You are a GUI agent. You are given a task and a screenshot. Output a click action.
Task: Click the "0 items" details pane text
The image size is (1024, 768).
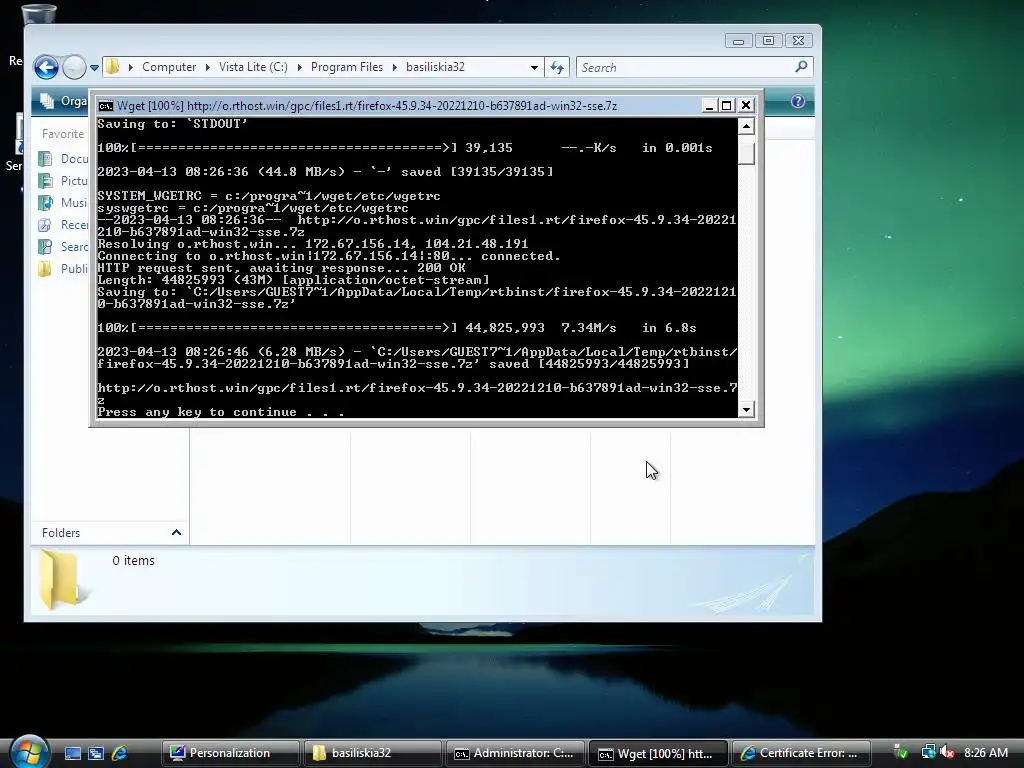[x=133, y=560]
